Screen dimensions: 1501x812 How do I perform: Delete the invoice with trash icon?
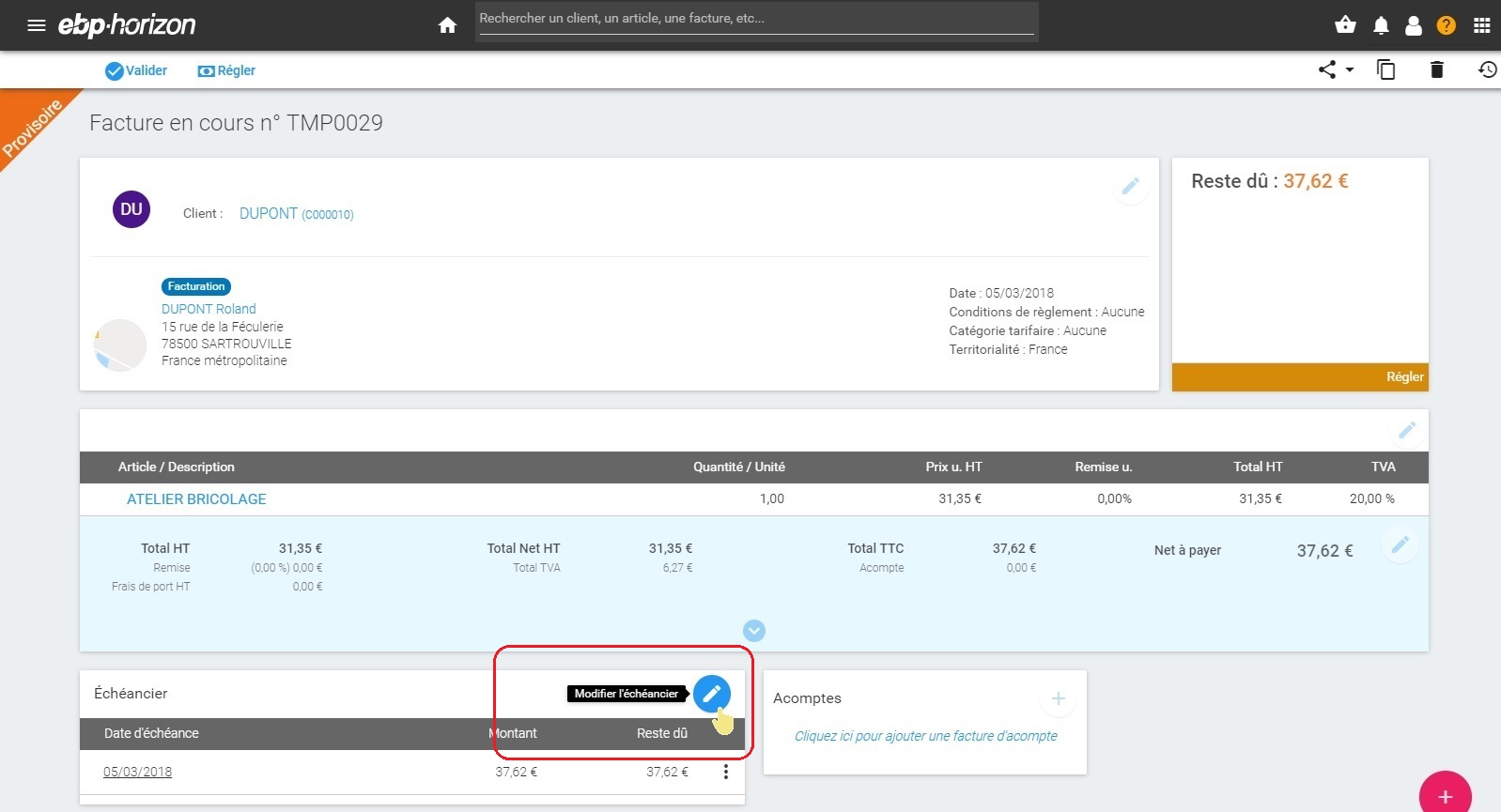(1436, 69)
